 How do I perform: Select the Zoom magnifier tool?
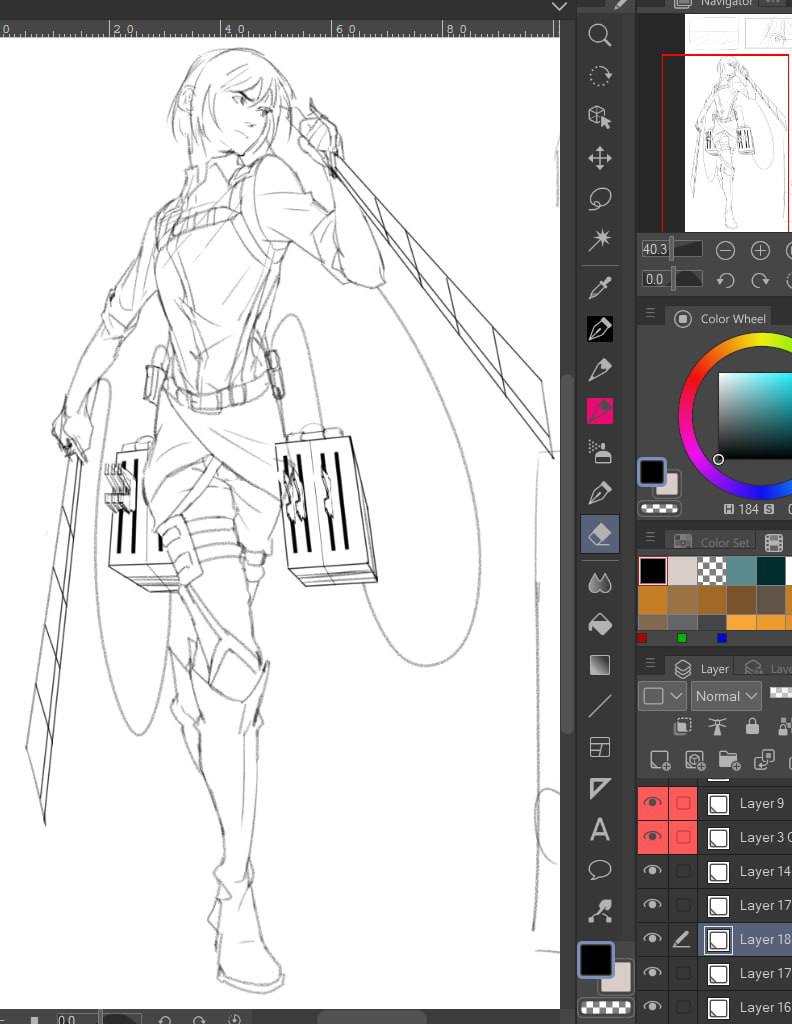coord(599,35)
